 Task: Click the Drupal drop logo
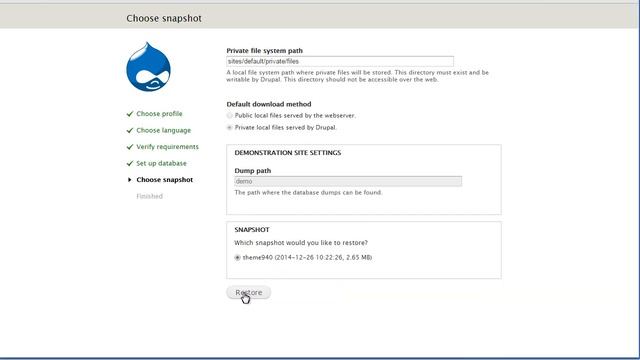click(x=149, y=67)
